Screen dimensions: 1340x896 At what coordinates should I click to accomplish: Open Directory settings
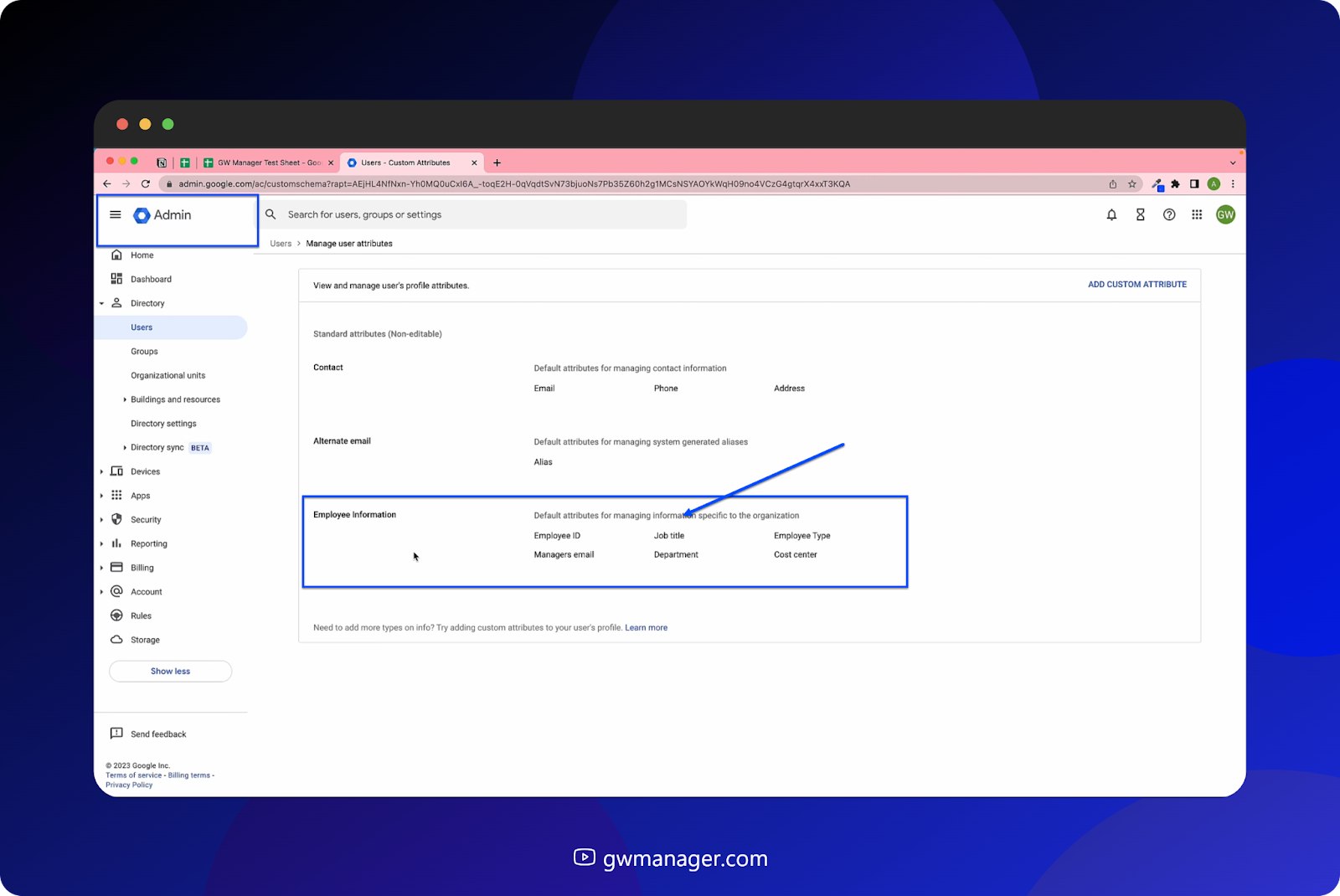163,424
